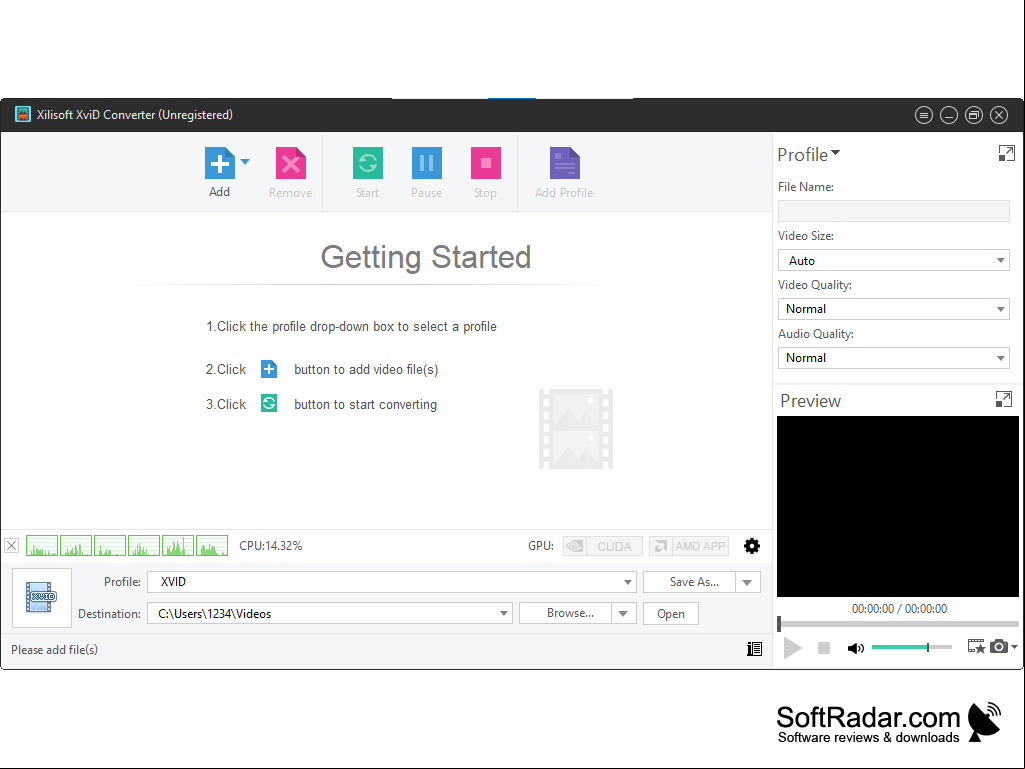Click the Add file icon
This screenshot has width=1025, height=769.
click(220, 163)
